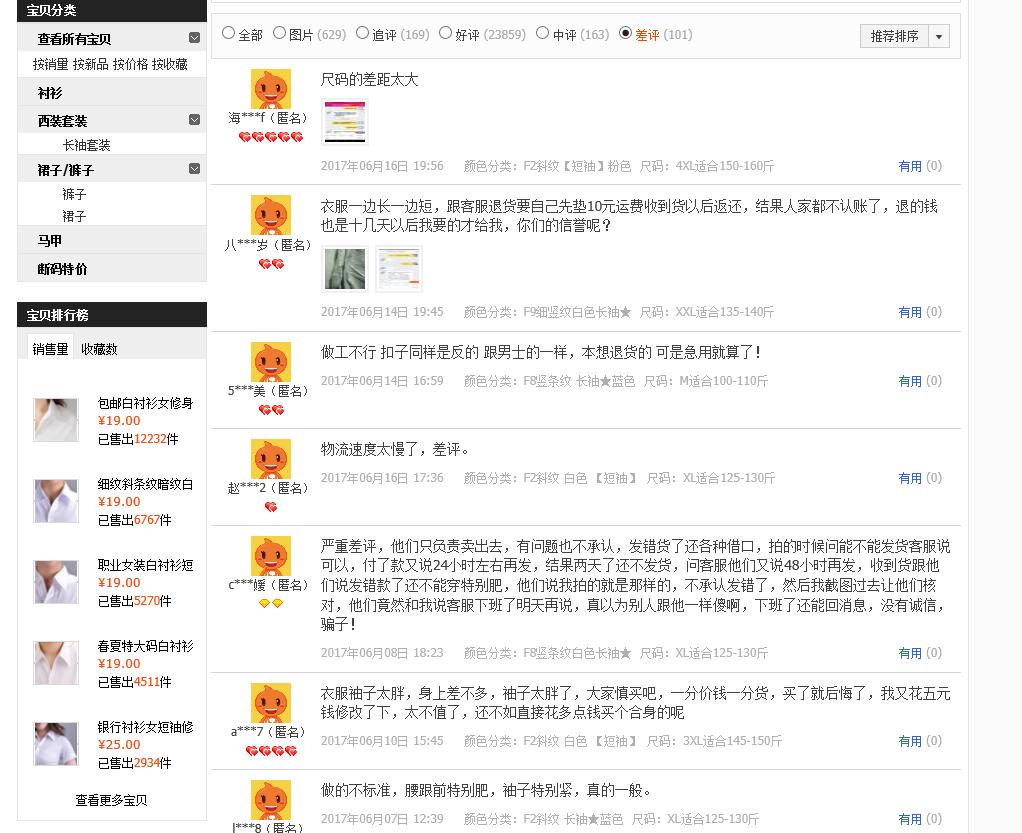Click the fabric photo thumbnail in 八***岁's review
Screen dimensions: 1022x833
pyautogui.click(x=344, y=268)
